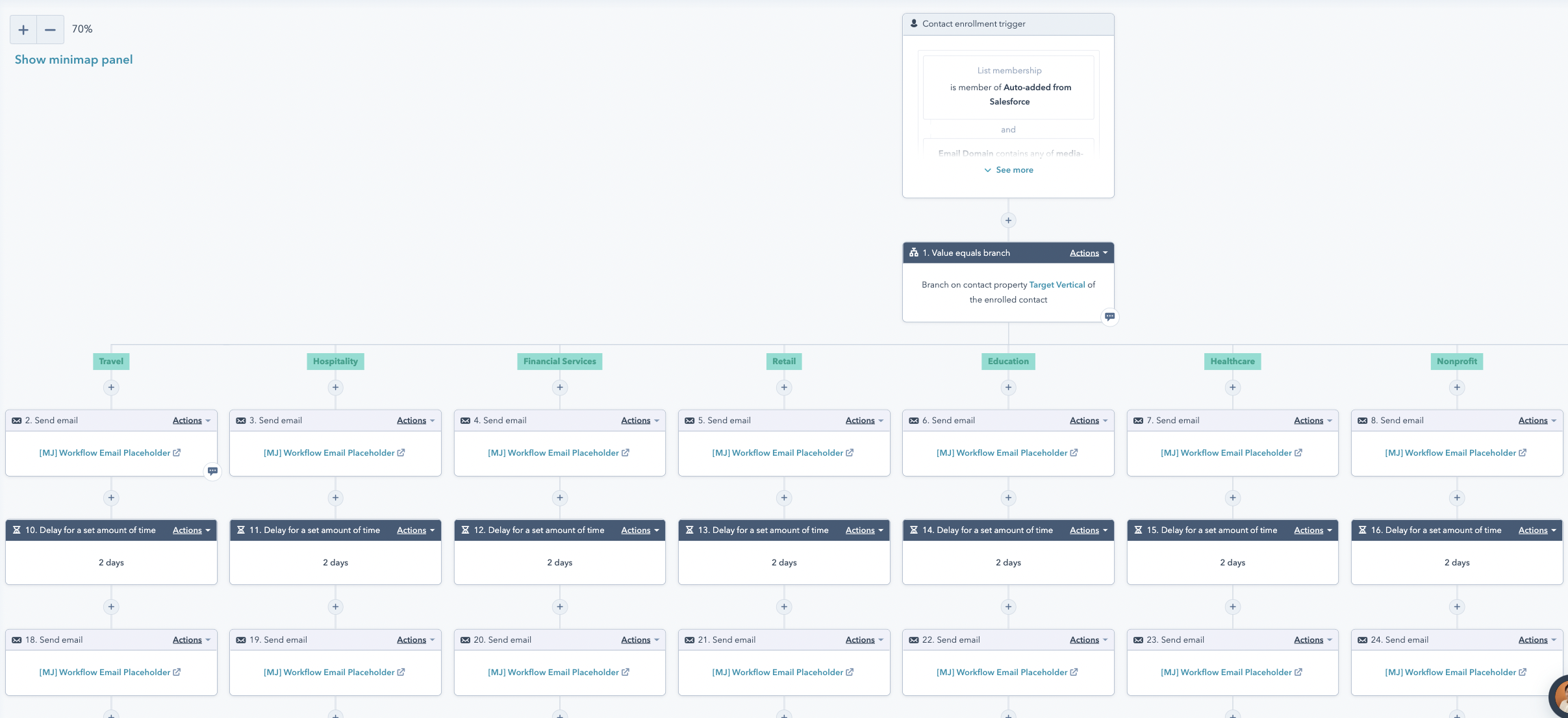Add action under the Travel branch label

click(111, 388)
